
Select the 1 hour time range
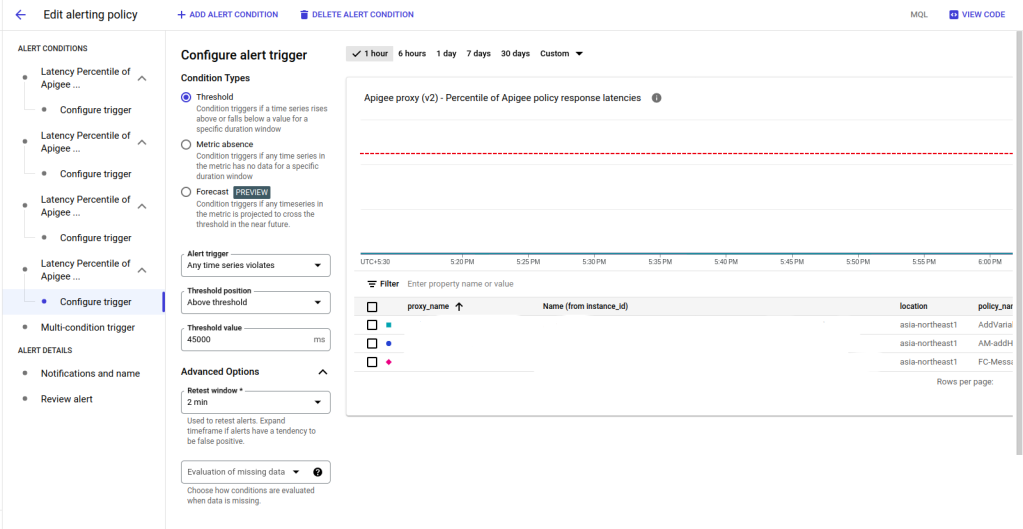click(369, 53)
